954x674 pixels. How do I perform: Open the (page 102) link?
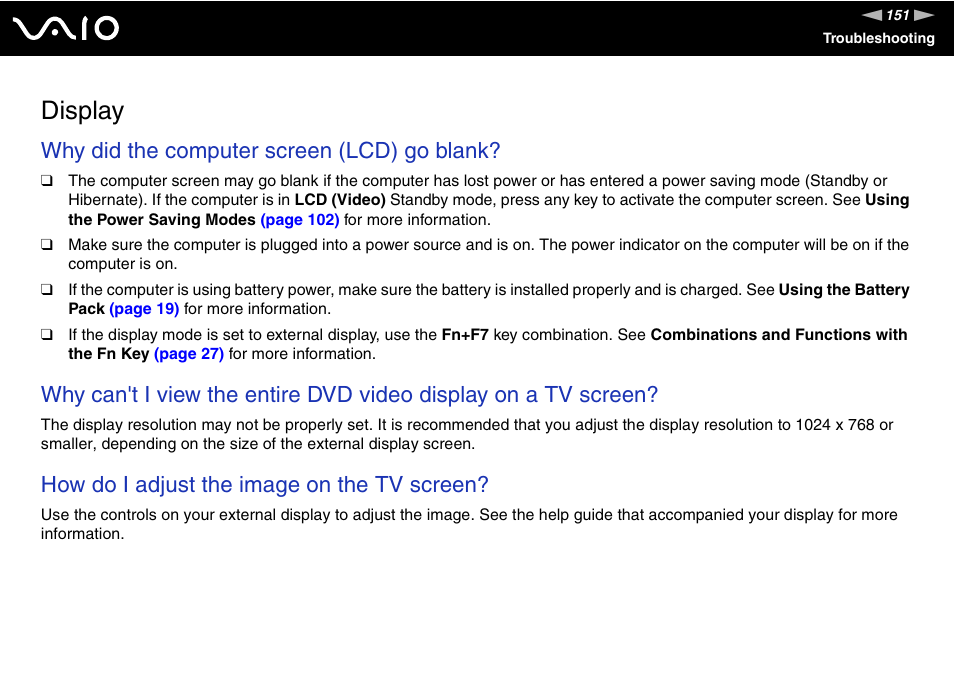tap(299, 220)
